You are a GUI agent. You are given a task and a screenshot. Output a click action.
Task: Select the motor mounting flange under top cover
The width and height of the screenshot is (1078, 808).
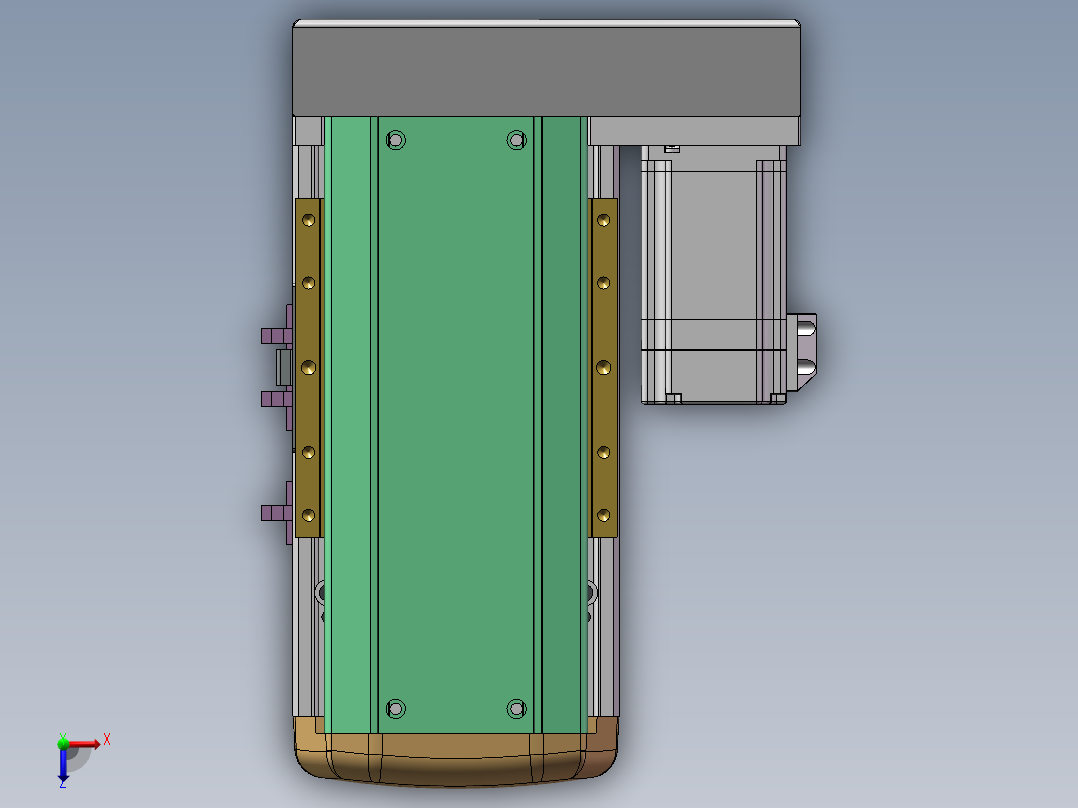click(x=694, y=131)
